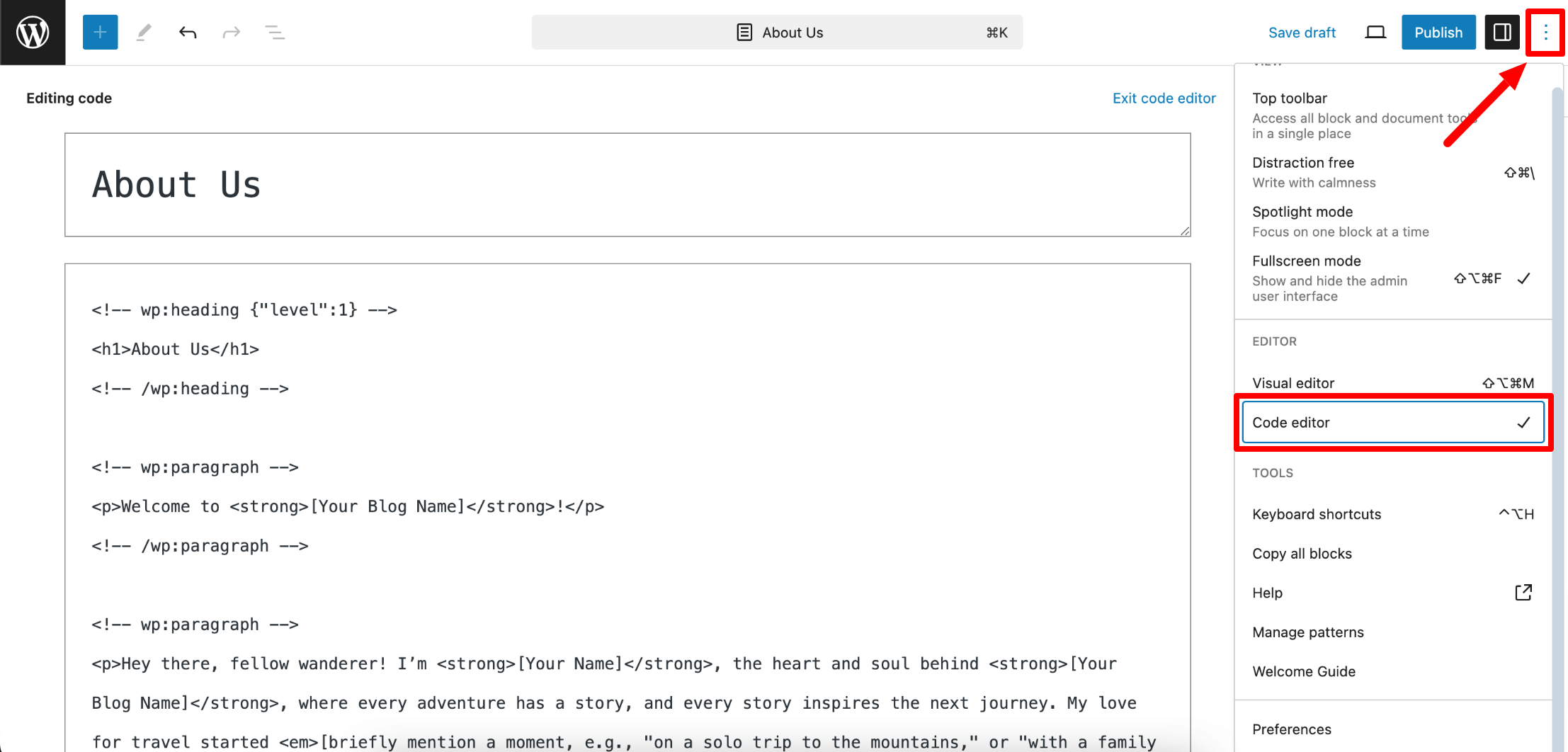Click the Undo arrow icon

pos(188,32)
